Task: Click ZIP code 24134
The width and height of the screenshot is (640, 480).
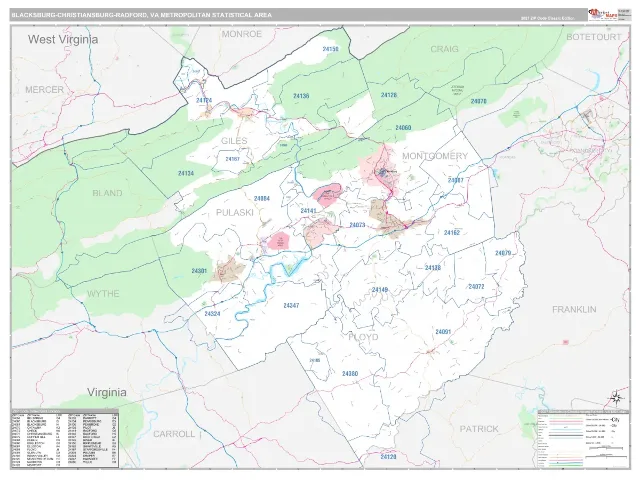Action: 186,173
